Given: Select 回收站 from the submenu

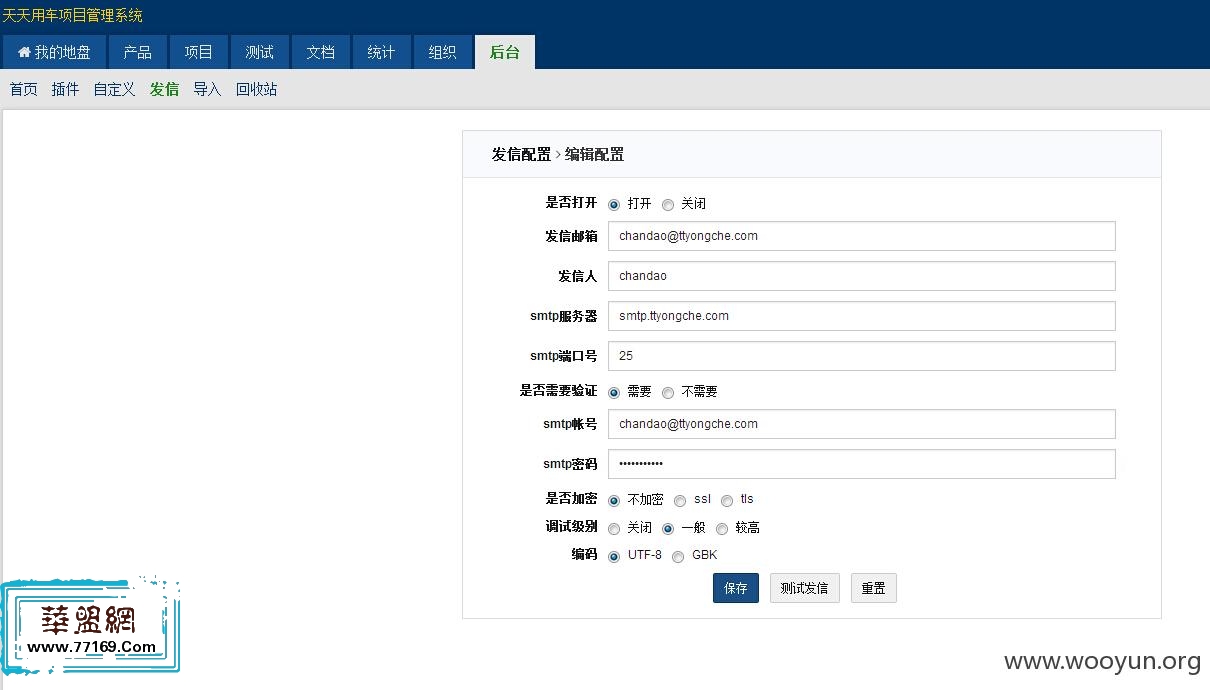Looking at the screenshot, I should (256, 89).
